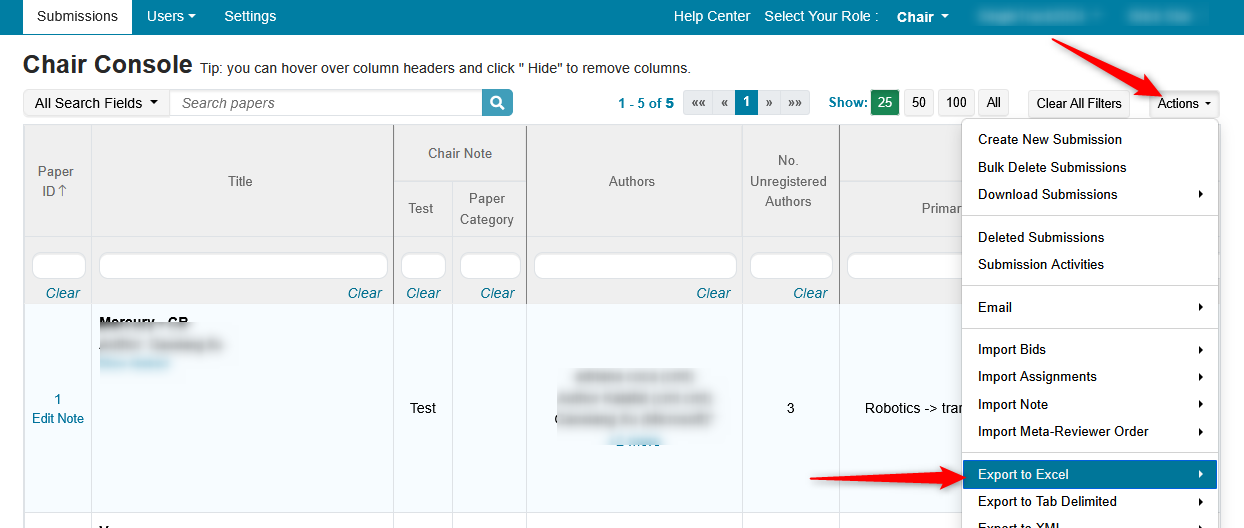
Task: Select Export to Excel menu item
Action: [1023, 474]
